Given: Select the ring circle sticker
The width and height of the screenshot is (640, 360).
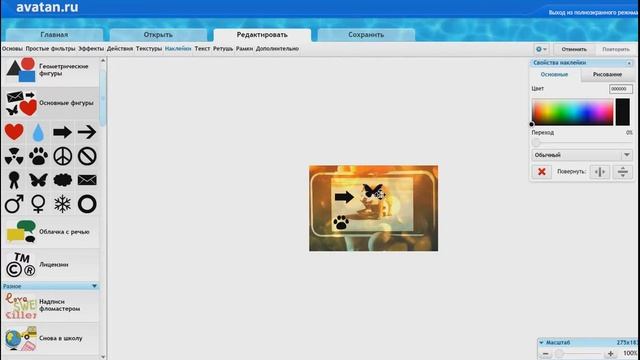Looking at the screenshot, I should coord(87,204).
